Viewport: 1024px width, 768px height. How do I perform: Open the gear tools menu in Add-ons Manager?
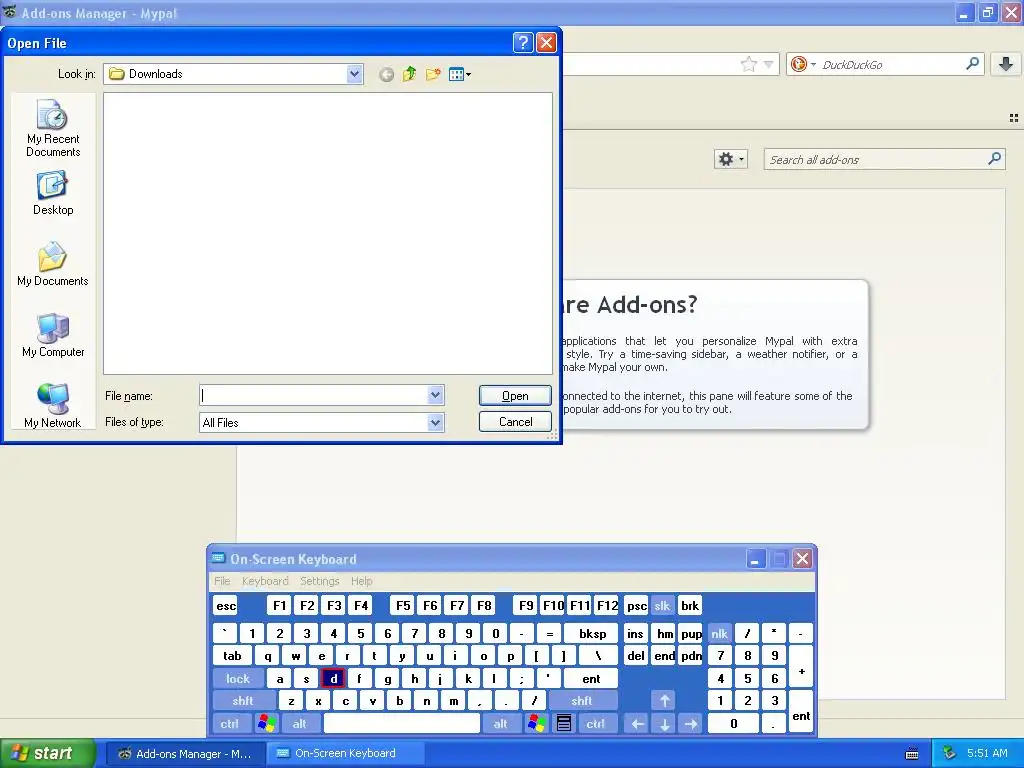click(x=730, y=159)
